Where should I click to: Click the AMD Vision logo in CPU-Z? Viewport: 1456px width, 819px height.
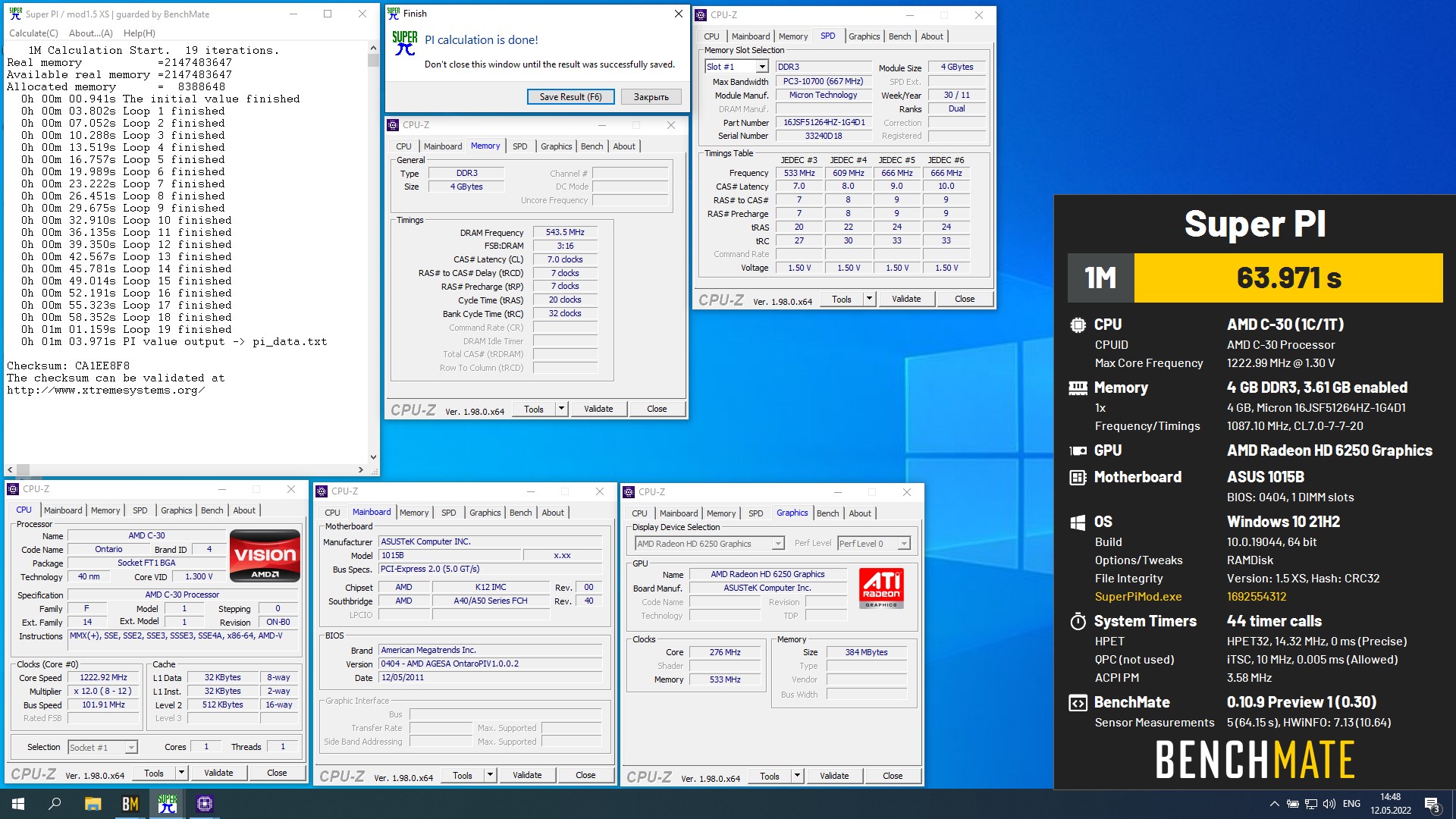tap(265, 556)
